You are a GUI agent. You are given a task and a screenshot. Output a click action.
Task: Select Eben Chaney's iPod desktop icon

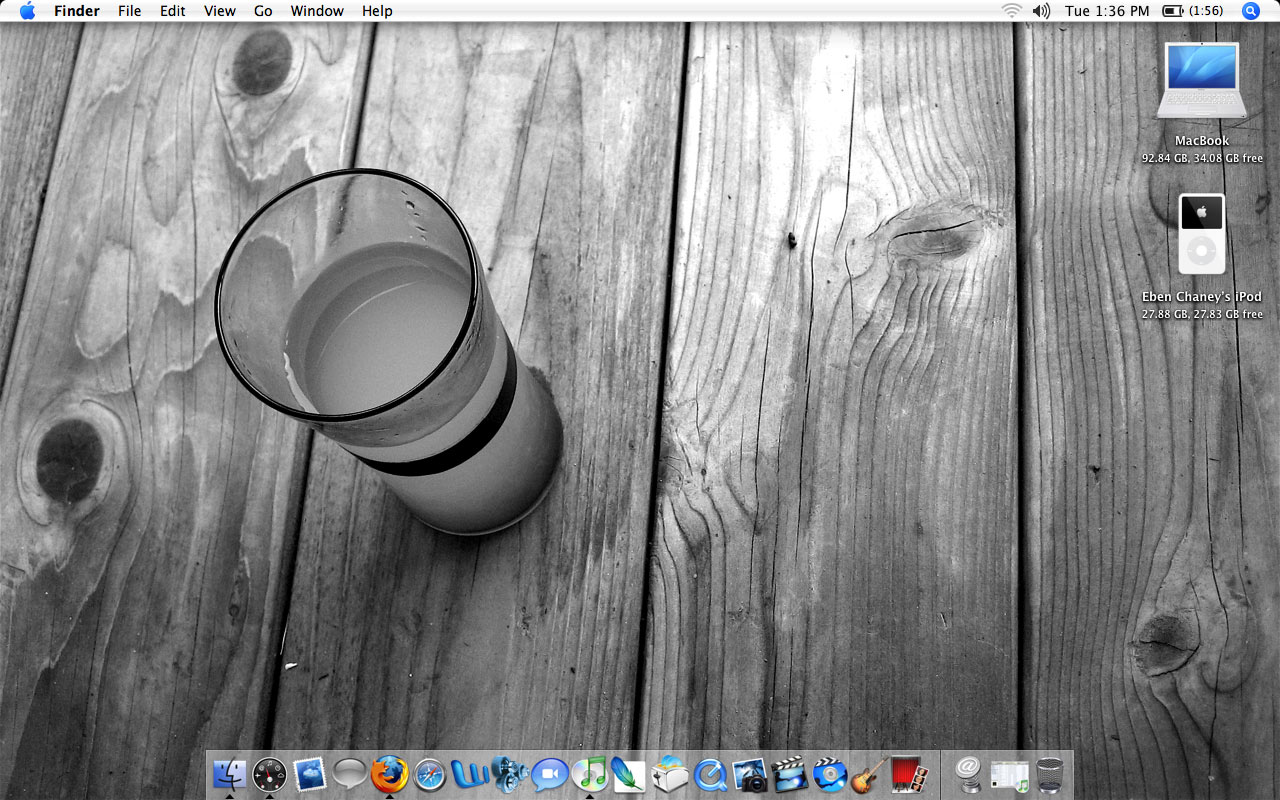1202,234
